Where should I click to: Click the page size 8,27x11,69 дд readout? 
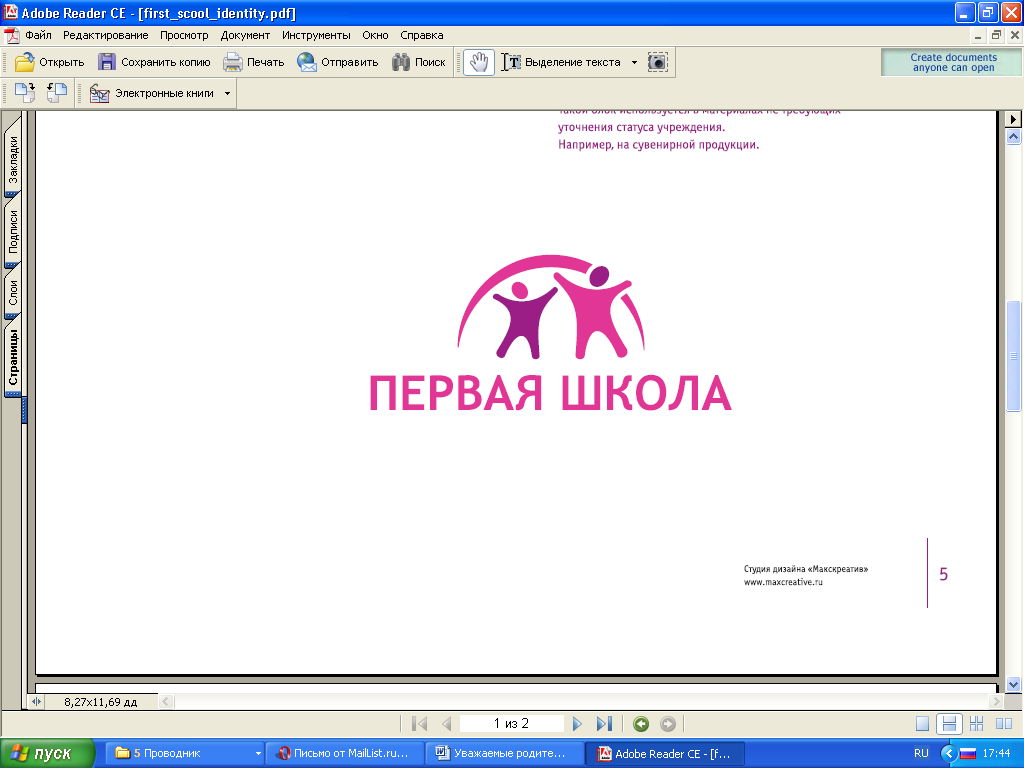101,702
